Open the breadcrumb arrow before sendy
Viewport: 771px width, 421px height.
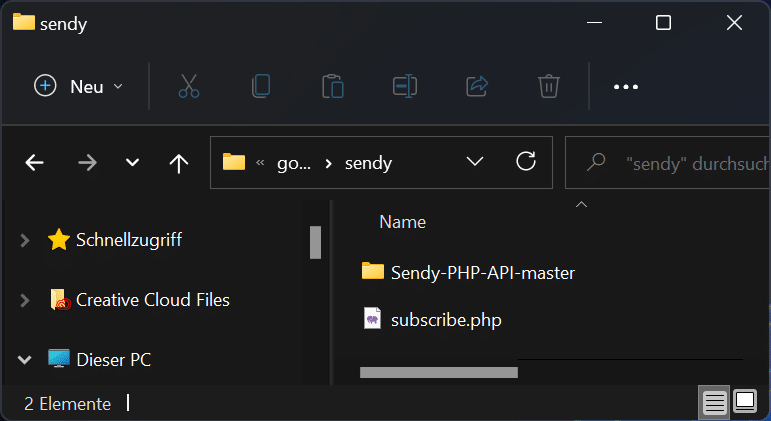coord(328,164)
